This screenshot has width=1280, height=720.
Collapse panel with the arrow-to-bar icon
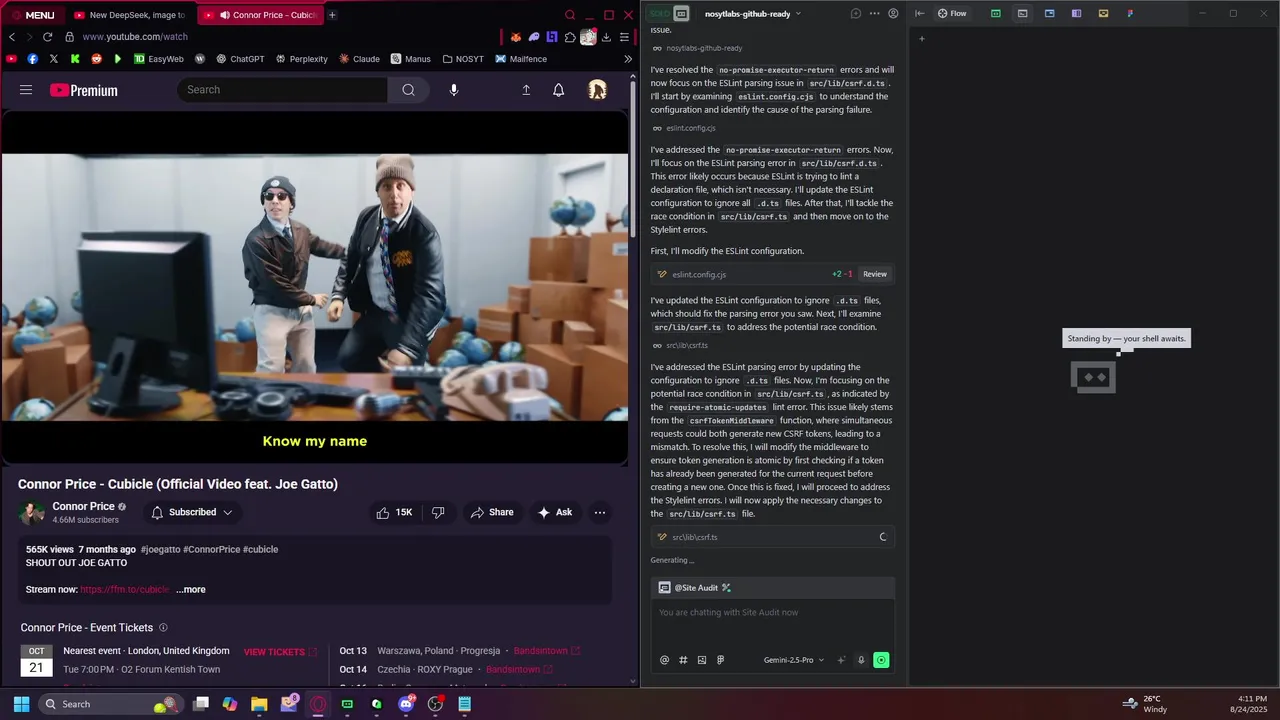(x=918, y=14)
